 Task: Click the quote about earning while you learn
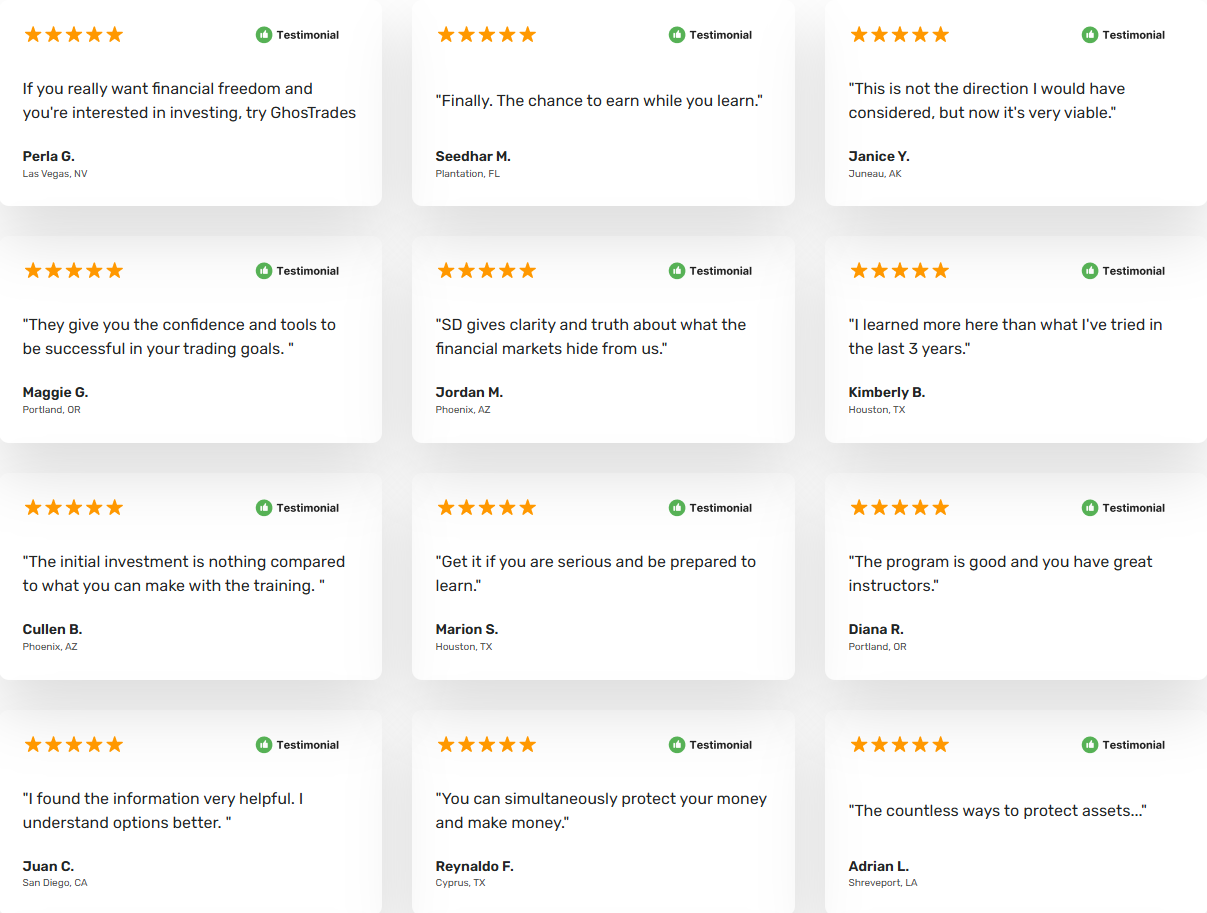click(599, 101)
